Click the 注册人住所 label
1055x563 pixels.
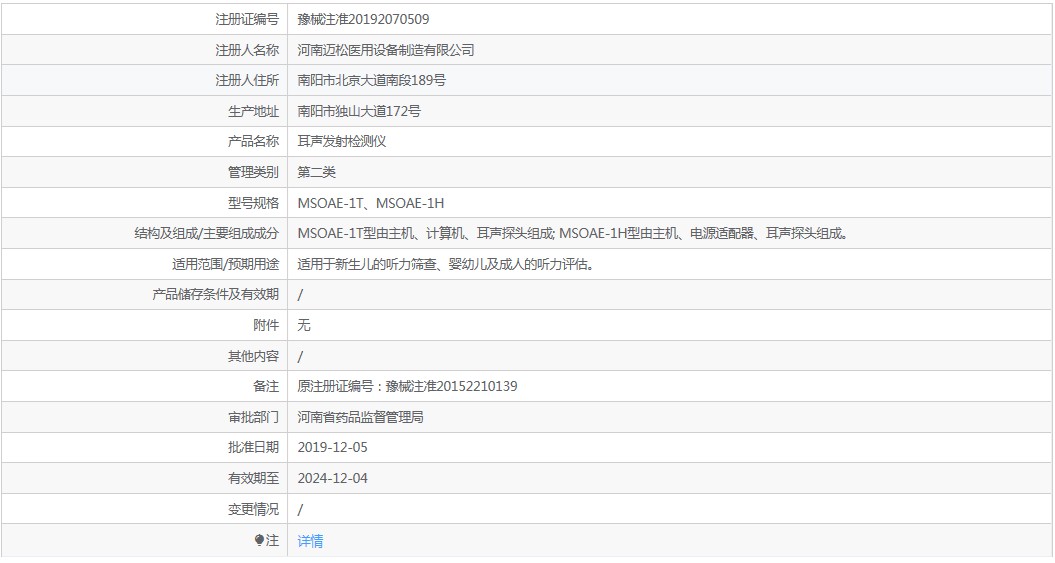pyautogui.click(x=247, y=81)
